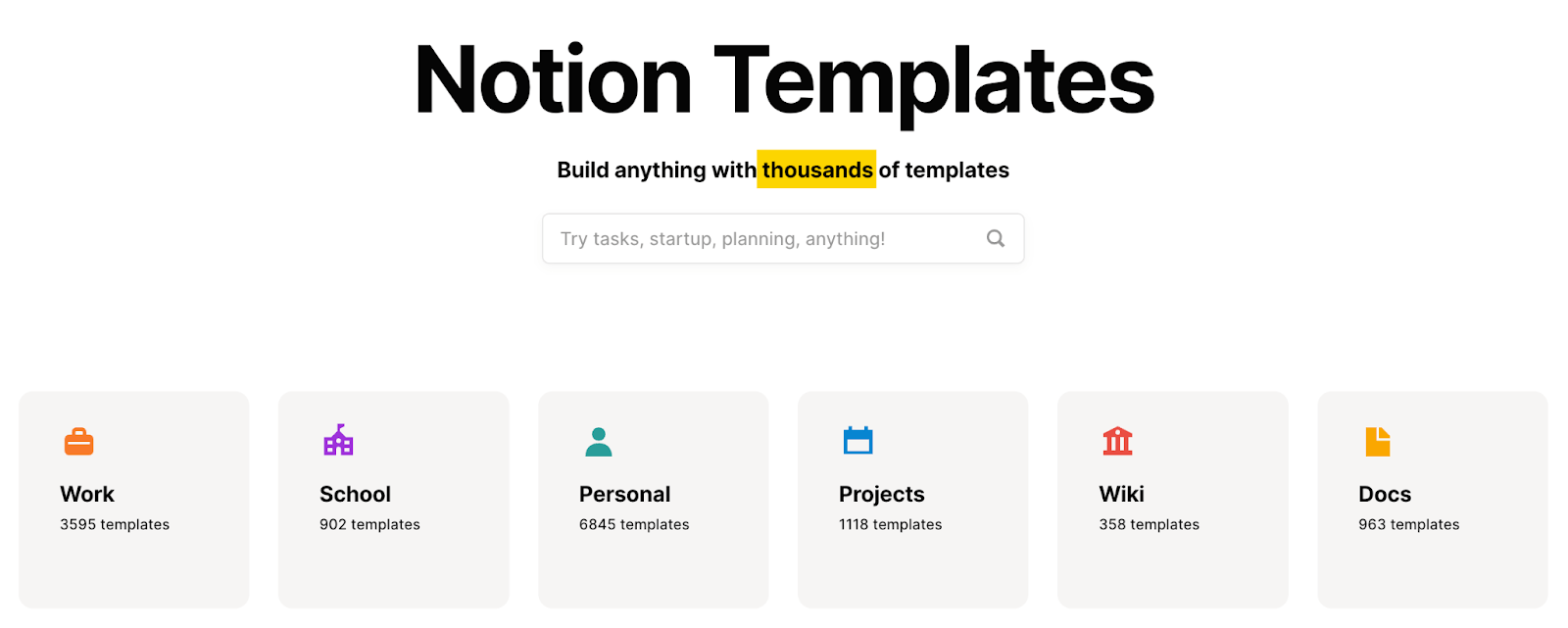
Task: Select the Docs document icon
Action: (x=1378, y=441)
